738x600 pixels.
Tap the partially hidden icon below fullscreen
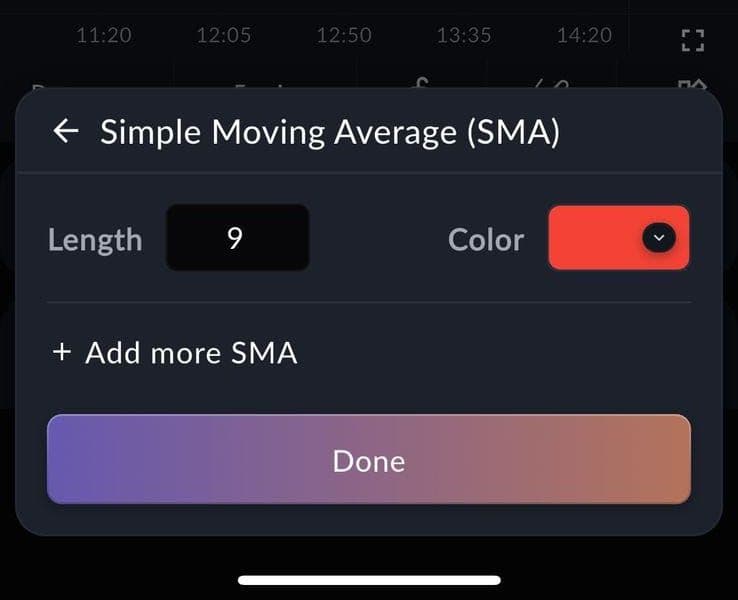[692, 85]
